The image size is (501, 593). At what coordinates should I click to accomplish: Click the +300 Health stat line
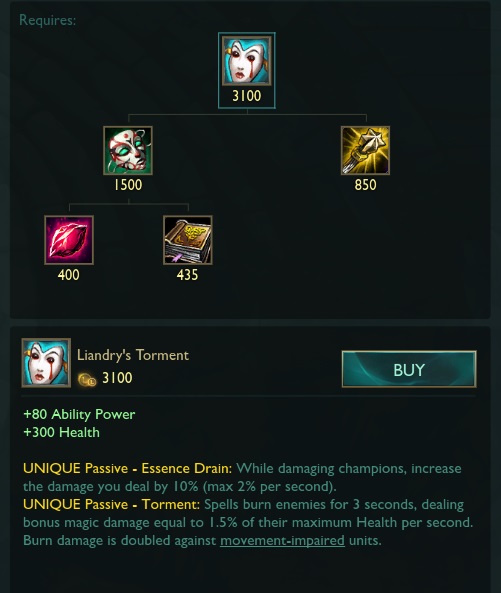pos(61,432)
